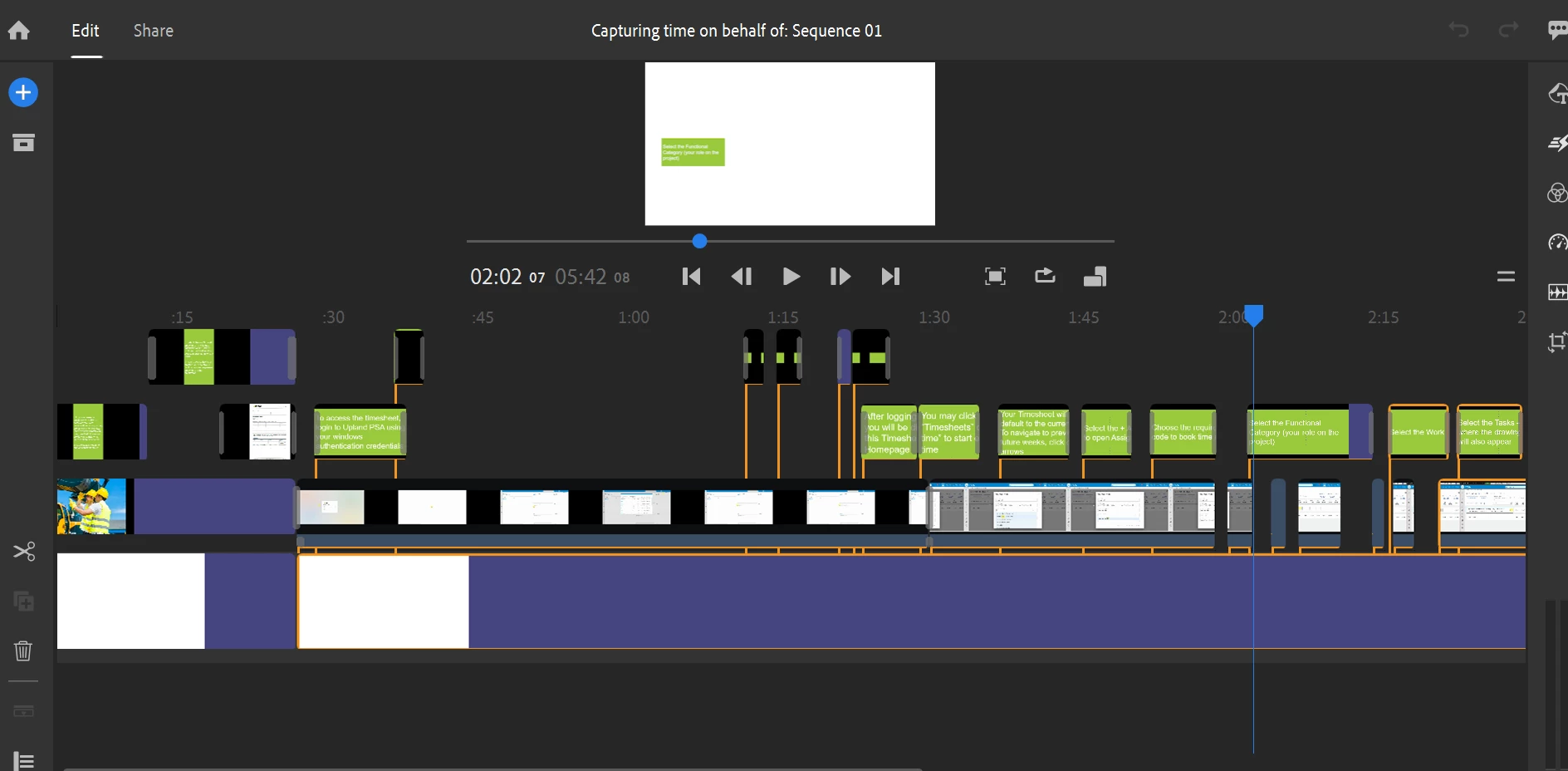Open the Control Tracks list icon
The height and width of the screenshot is (771, 1568).
pyautogui.click(x=23, y=760)
